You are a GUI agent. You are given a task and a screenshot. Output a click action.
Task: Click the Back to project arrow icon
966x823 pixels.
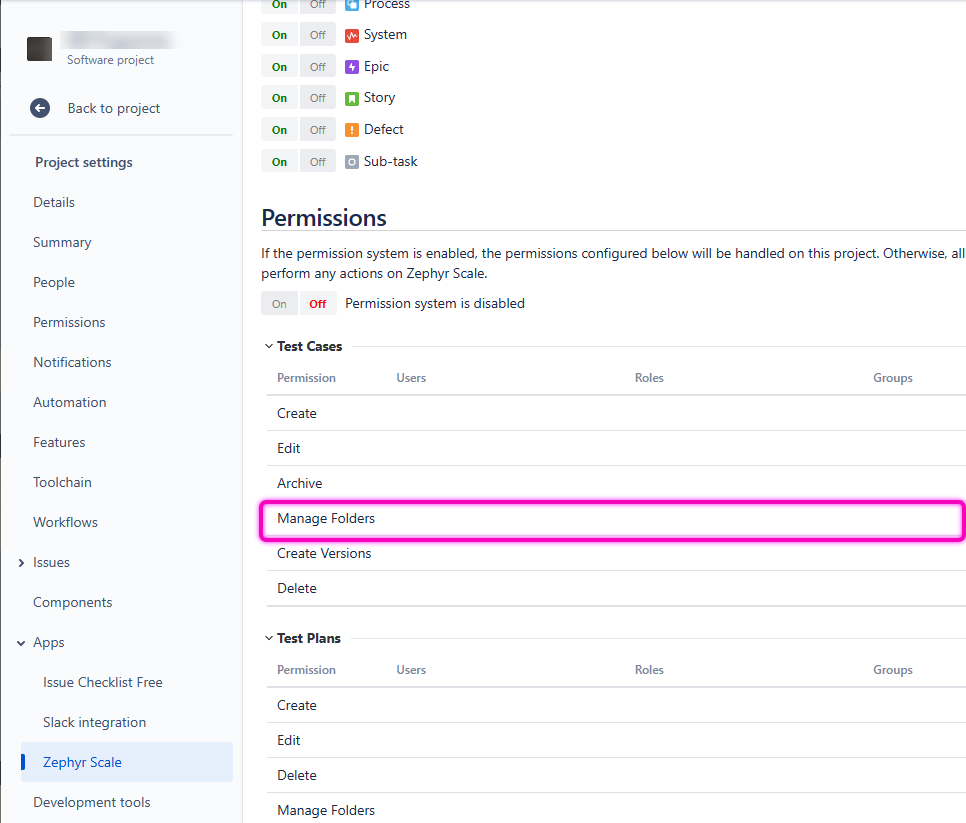click(40, 108)
